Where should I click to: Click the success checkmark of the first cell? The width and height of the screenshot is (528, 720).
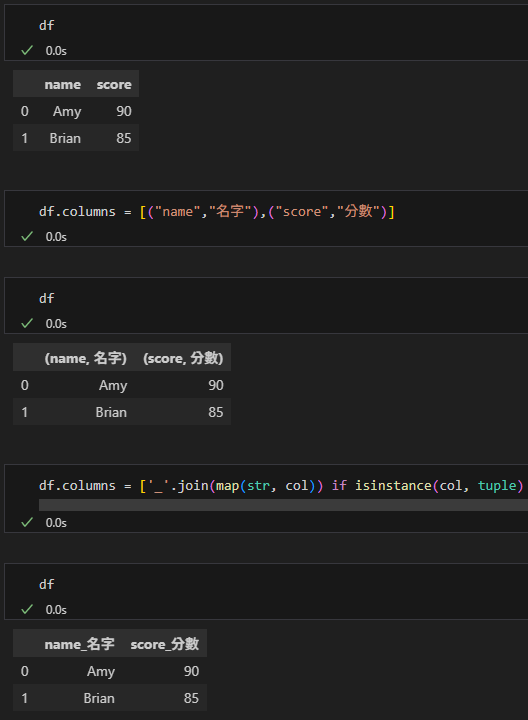[x=27, y=51]
